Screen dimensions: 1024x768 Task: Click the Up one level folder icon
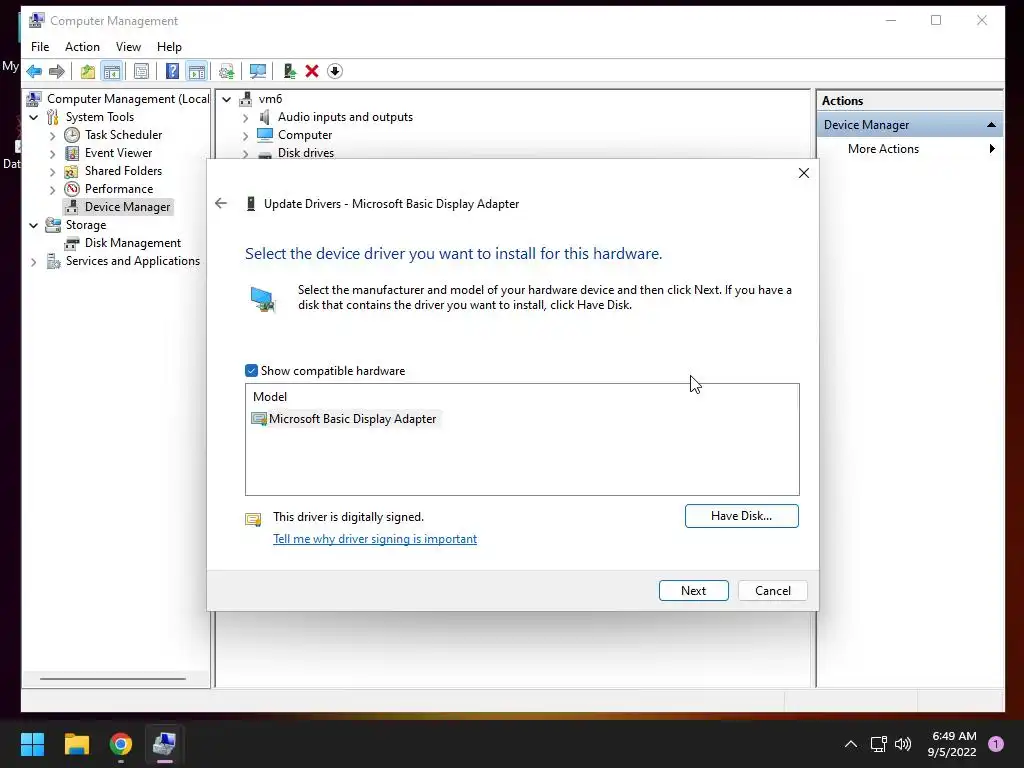(88, 71)
